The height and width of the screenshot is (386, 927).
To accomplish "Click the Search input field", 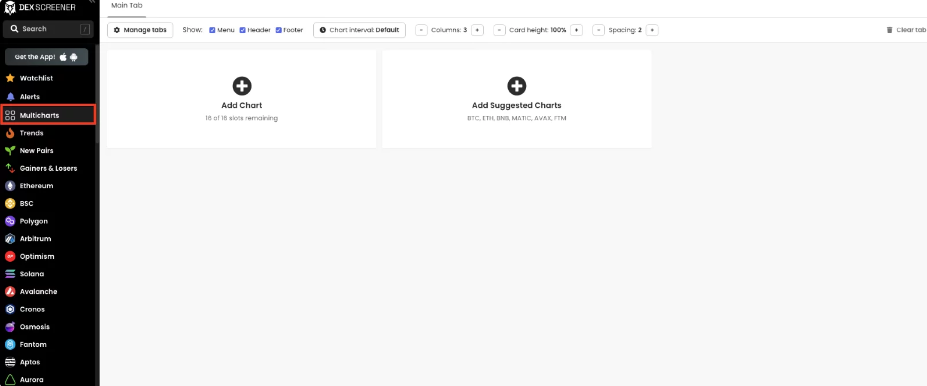I will tap(48, 29).
